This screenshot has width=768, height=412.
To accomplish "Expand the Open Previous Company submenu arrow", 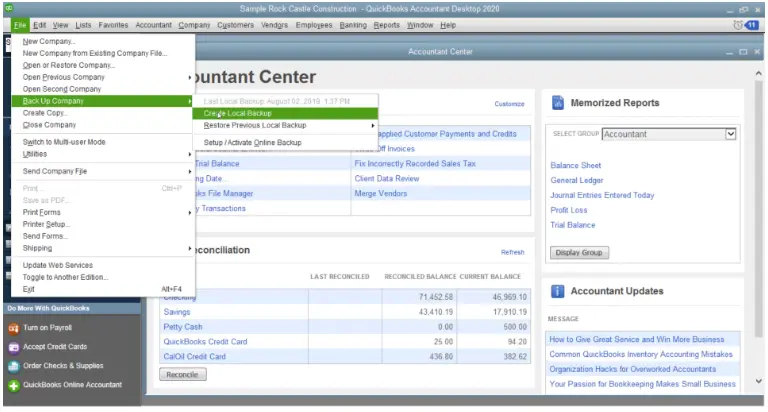I will [x=190, y=77].
